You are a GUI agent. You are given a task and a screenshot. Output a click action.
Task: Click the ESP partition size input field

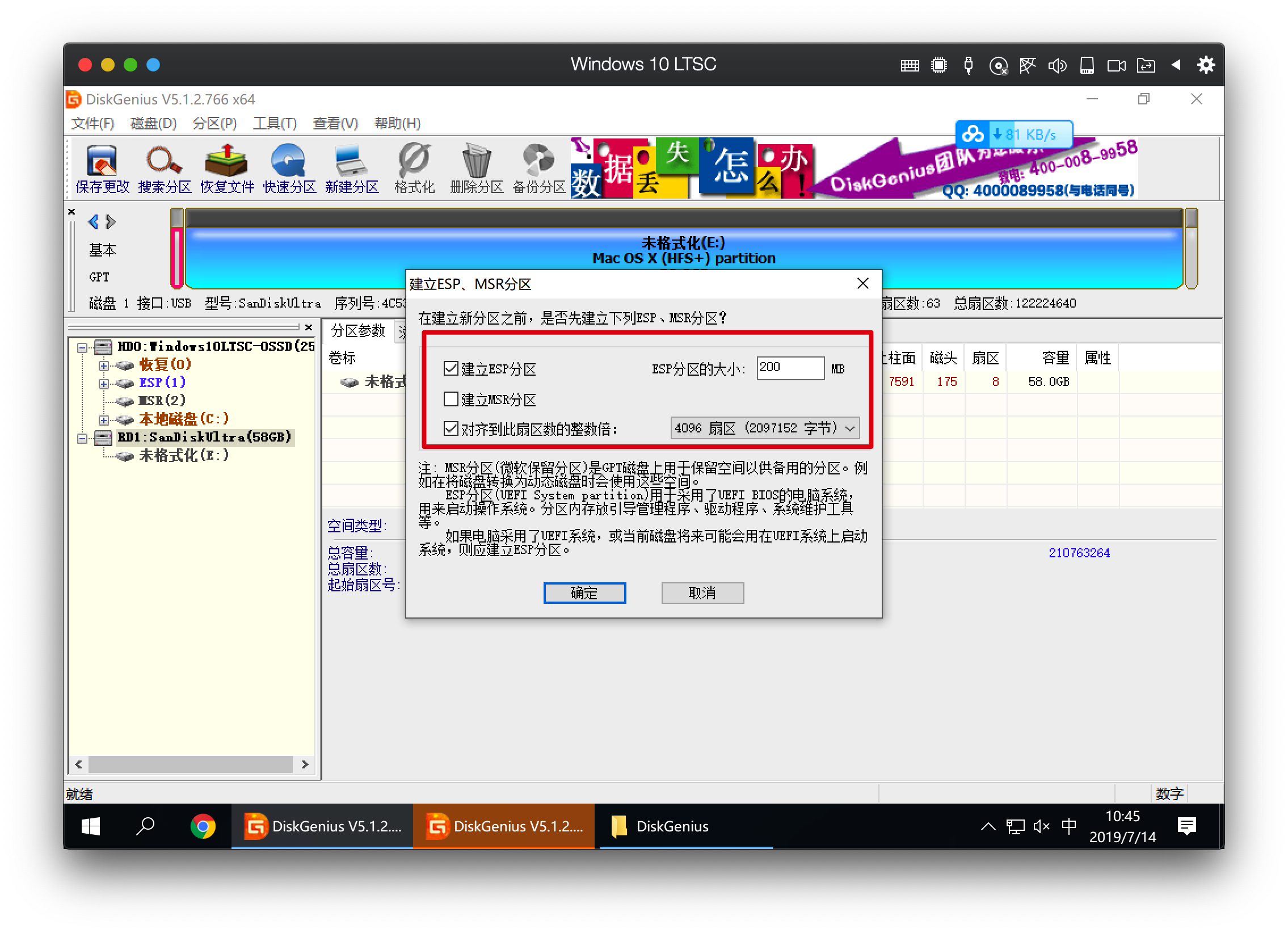click(790, 368)
